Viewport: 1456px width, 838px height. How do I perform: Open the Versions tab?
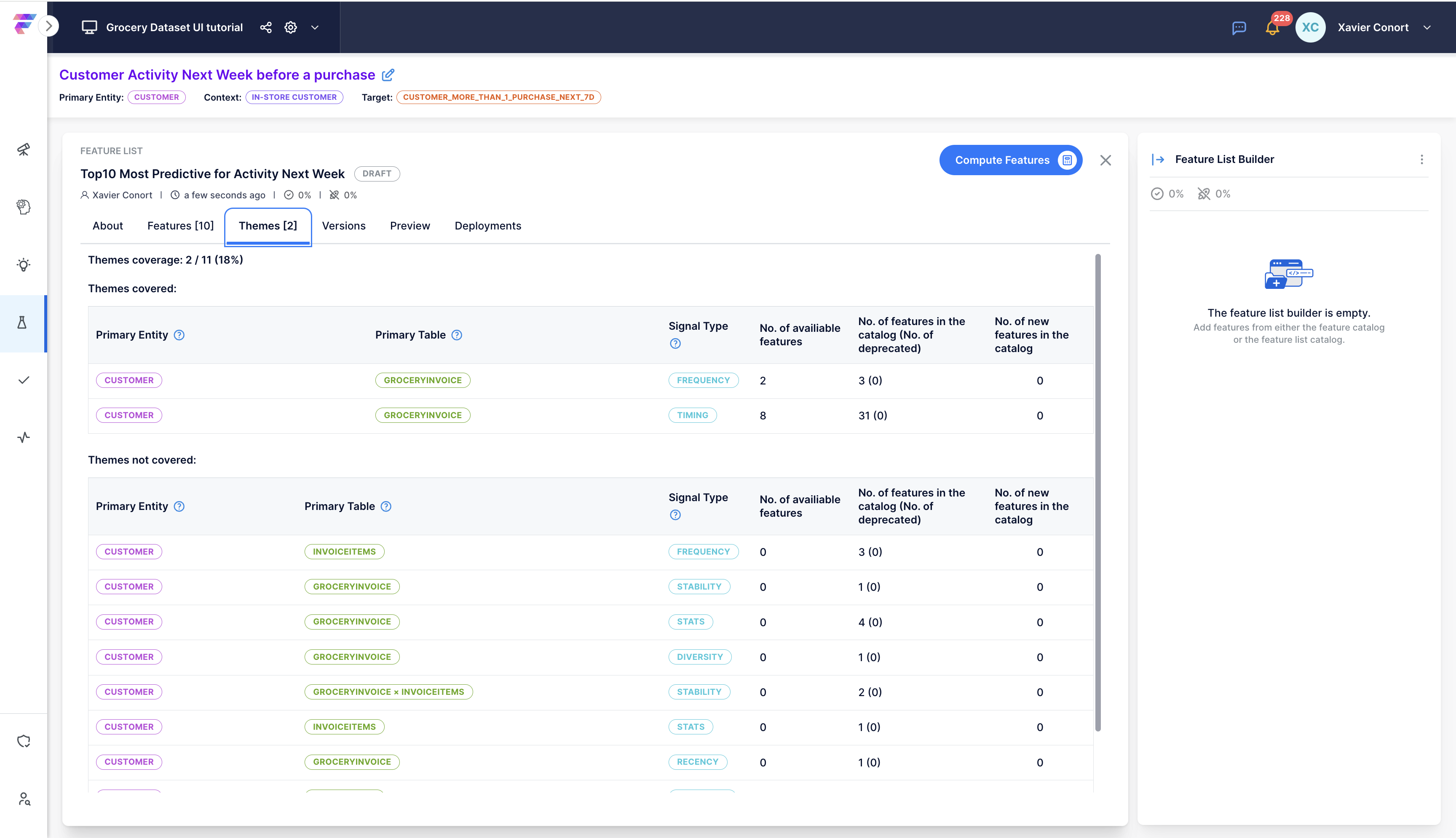[x=344, y=226]
